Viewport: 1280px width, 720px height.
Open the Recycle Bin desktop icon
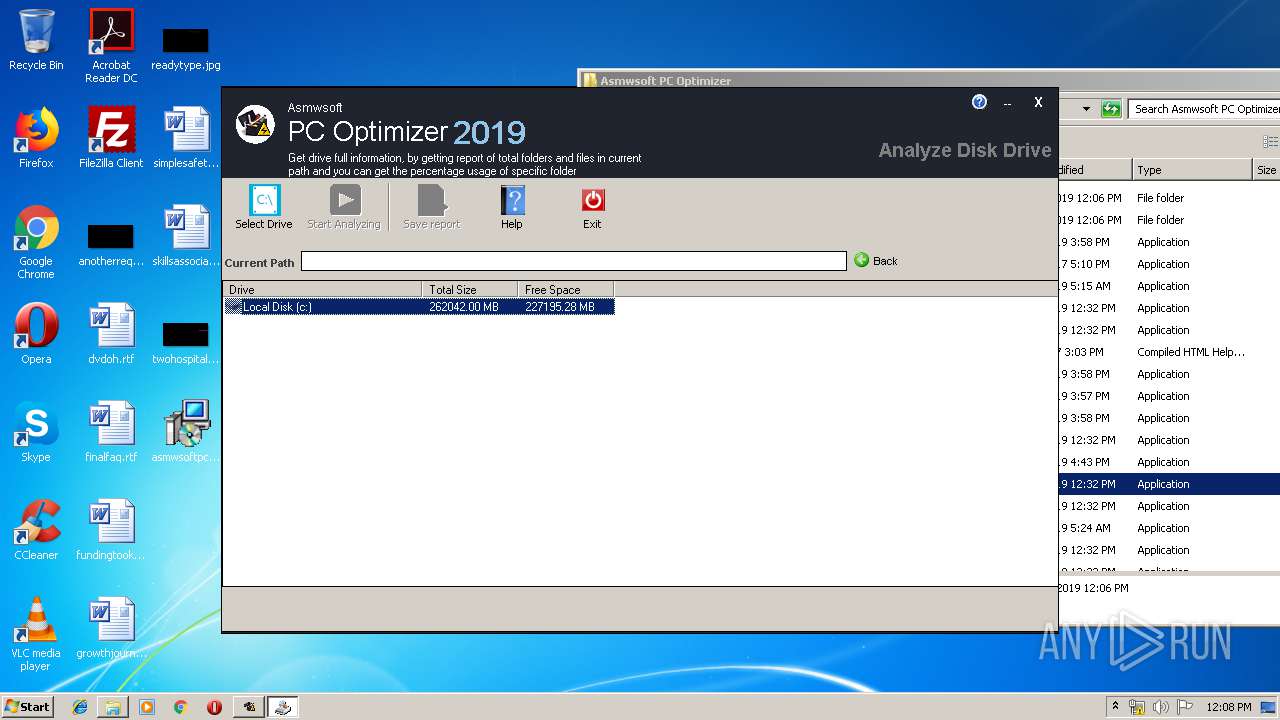click(x=36, y=40)
